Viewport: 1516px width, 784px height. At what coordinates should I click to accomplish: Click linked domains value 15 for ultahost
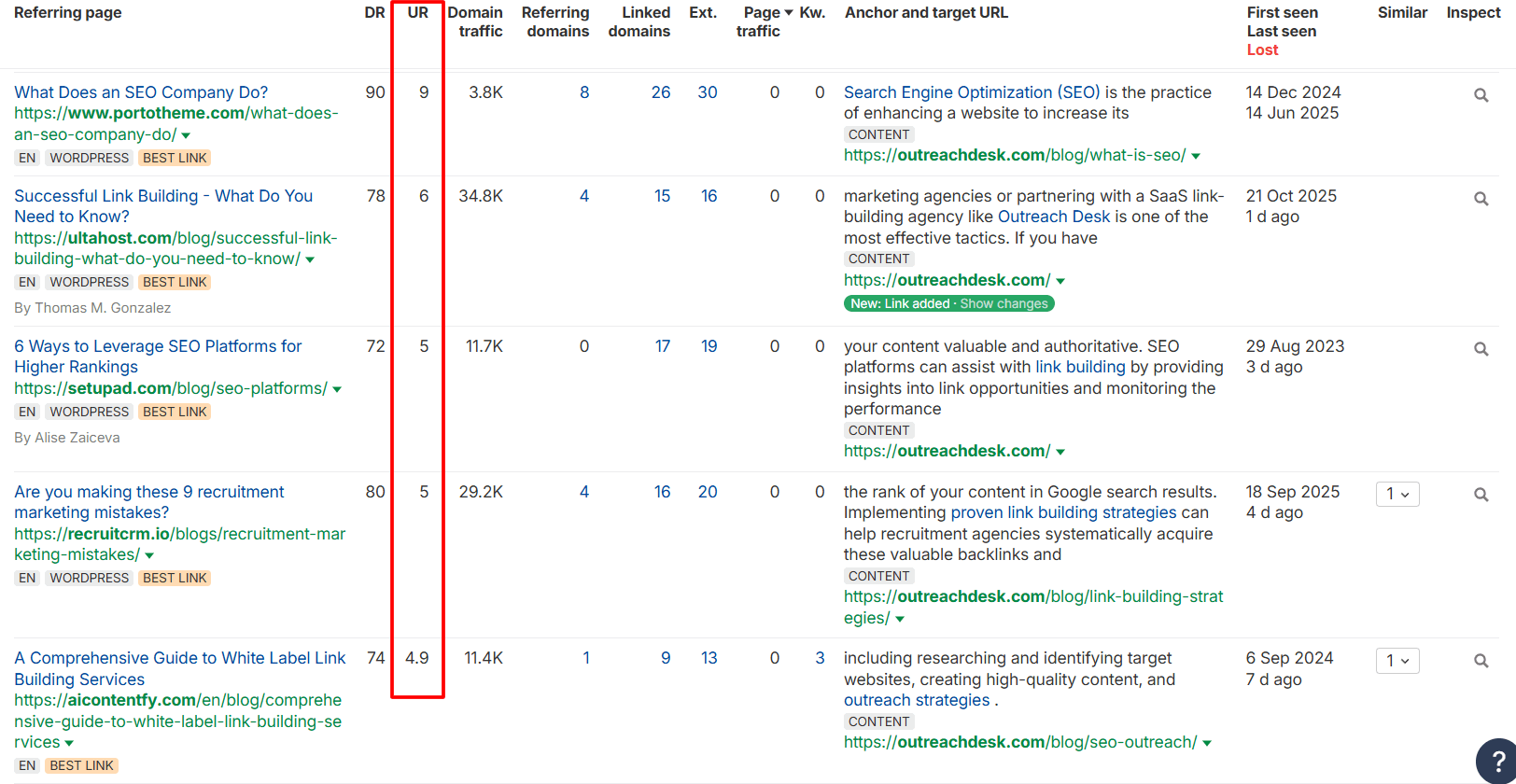point(662,196)
